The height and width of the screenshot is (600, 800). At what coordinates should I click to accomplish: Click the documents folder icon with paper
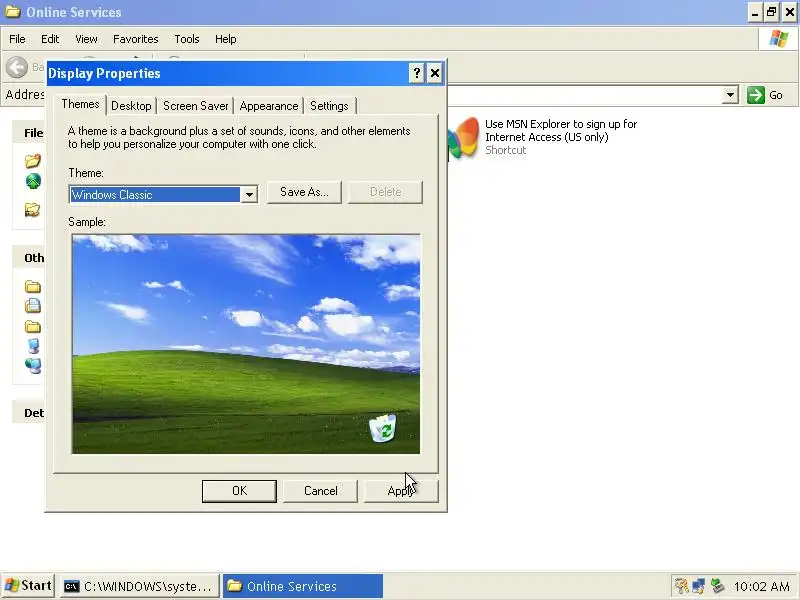pos(33,305)
